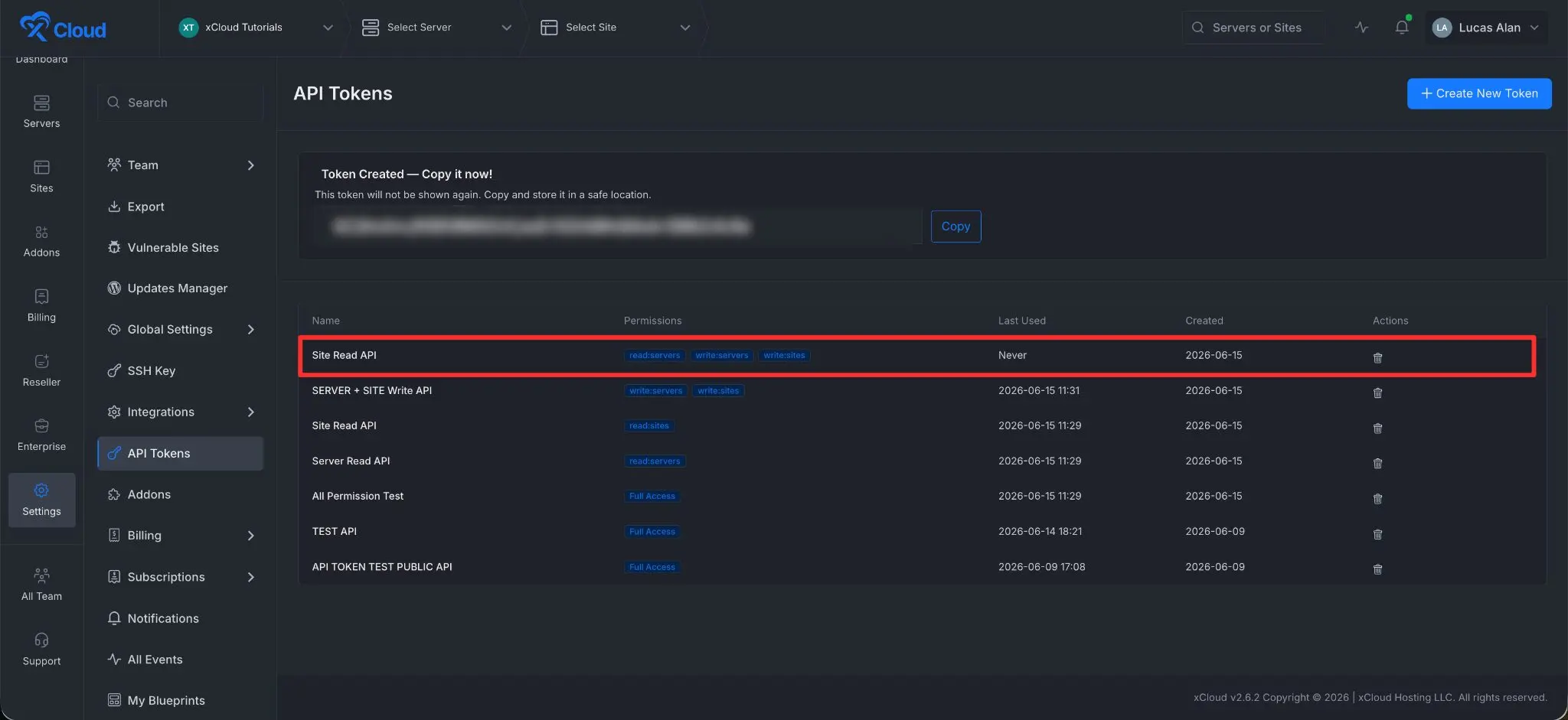Click SERVER + SITE Write API name

click(372, 391)
